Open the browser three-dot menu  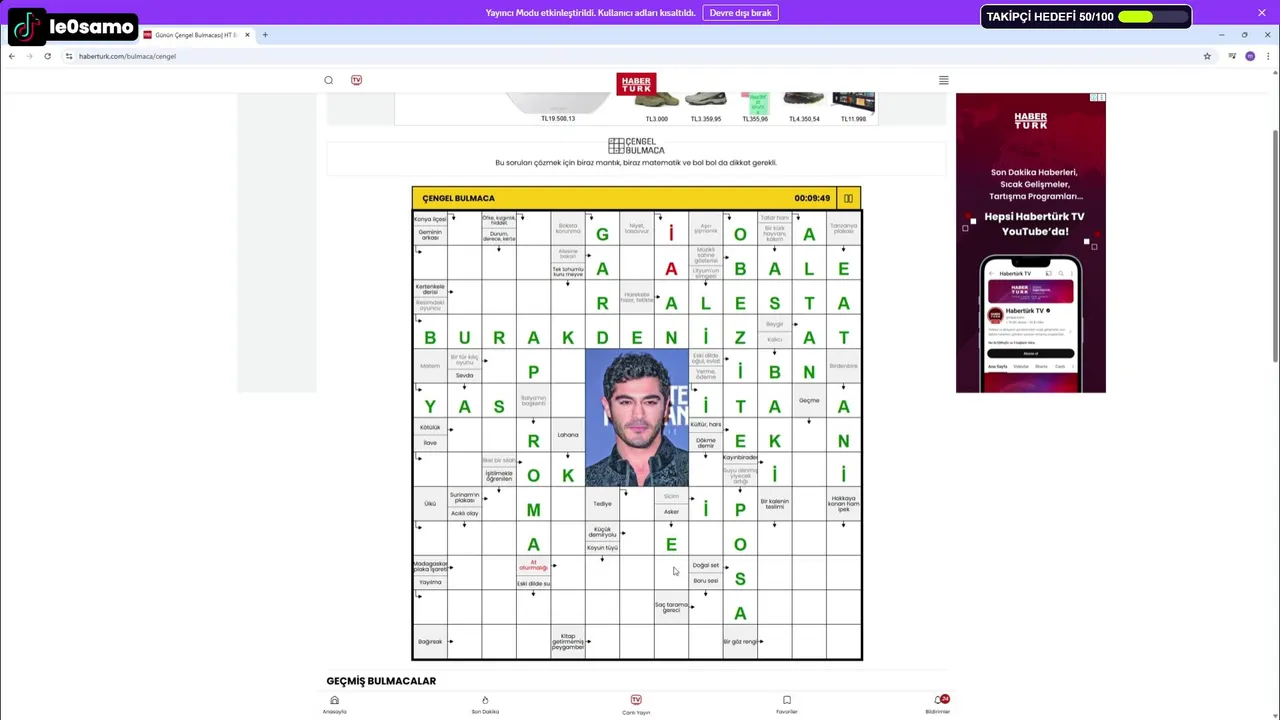[1268, 56]
